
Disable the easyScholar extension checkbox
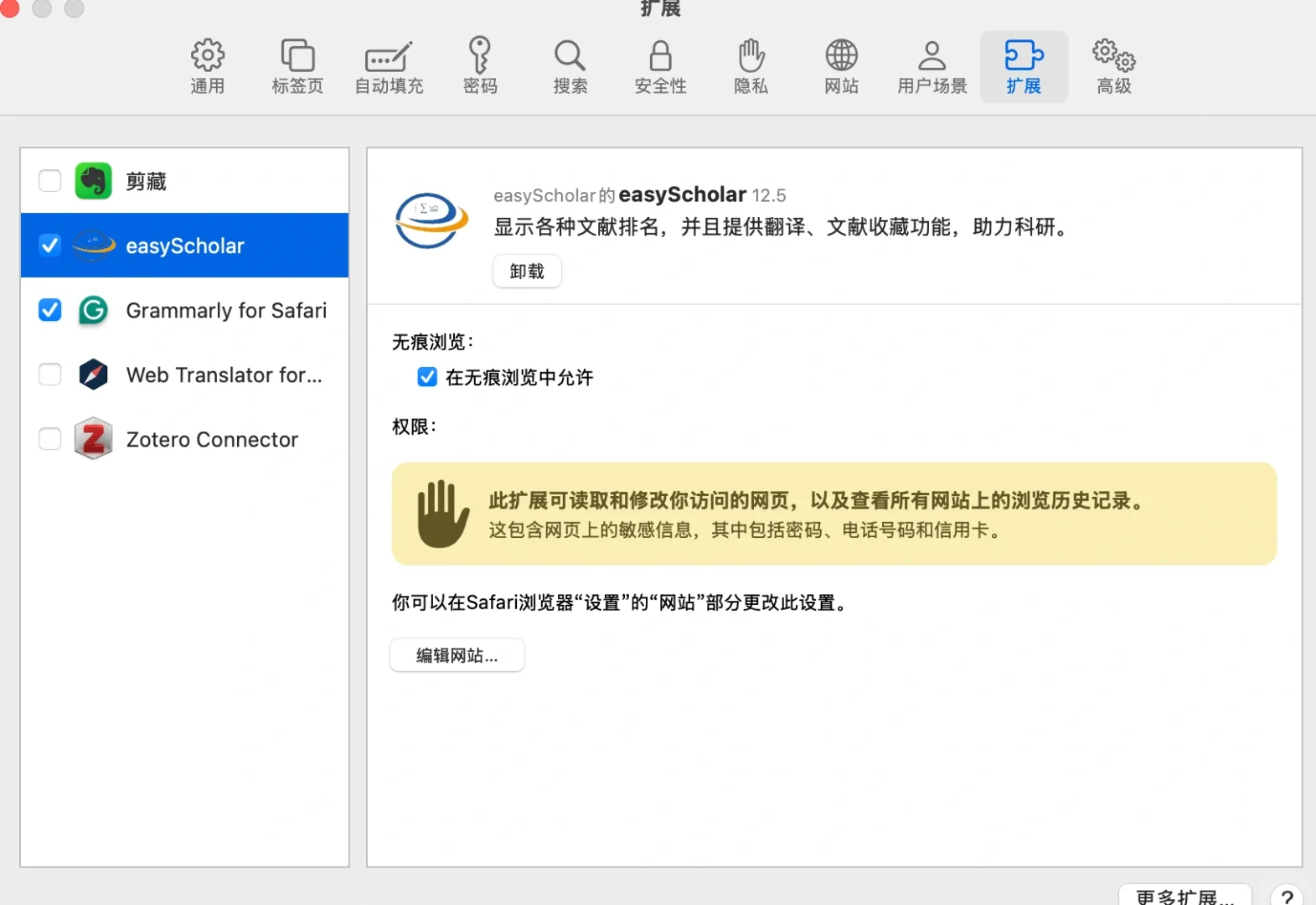pyautogui.click(x=50, y=246)
